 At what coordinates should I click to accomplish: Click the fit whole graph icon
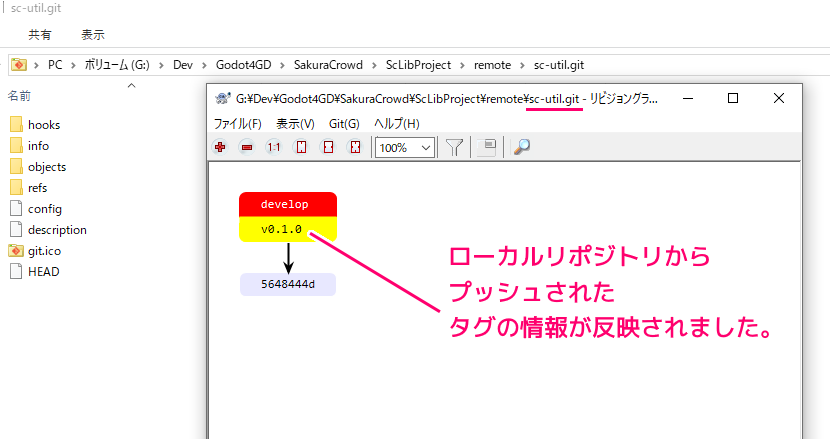click(354, 148)
